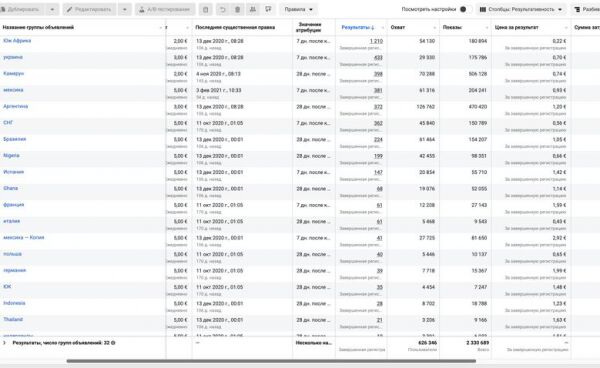Screen dimensions: 600x368
Task: Open the италия ad set
Action: coord(11,221)
